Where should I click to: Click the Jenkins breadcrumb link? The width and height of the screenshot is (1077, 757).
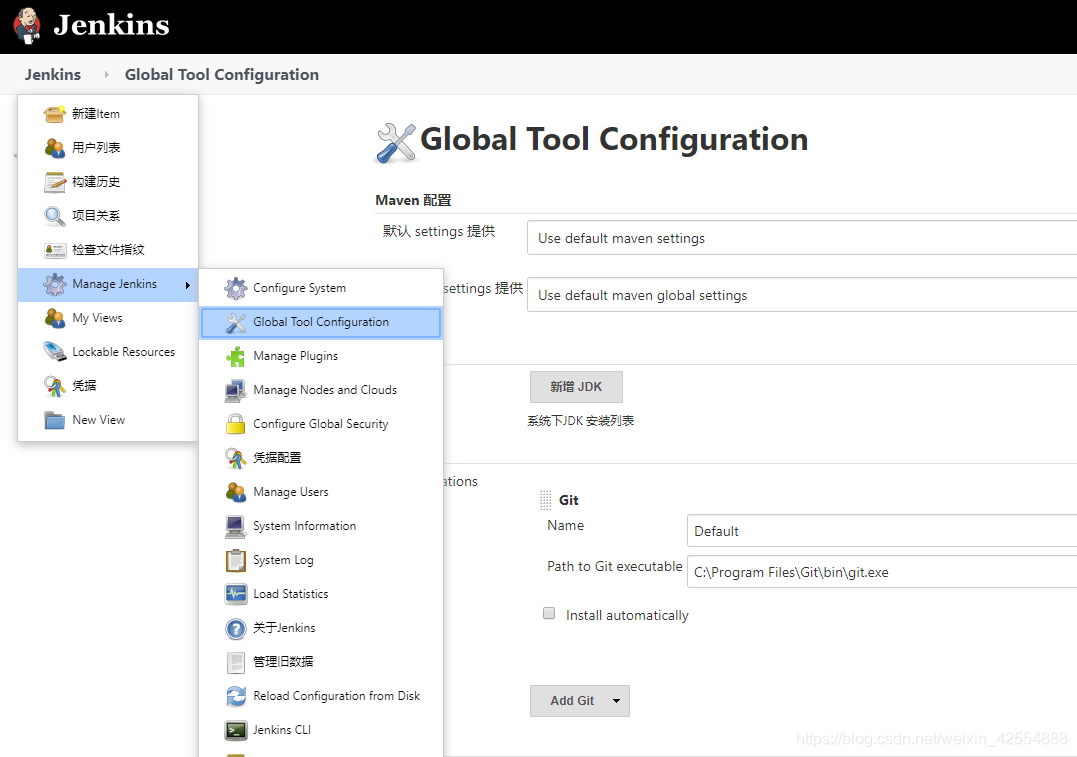point(52,74)
